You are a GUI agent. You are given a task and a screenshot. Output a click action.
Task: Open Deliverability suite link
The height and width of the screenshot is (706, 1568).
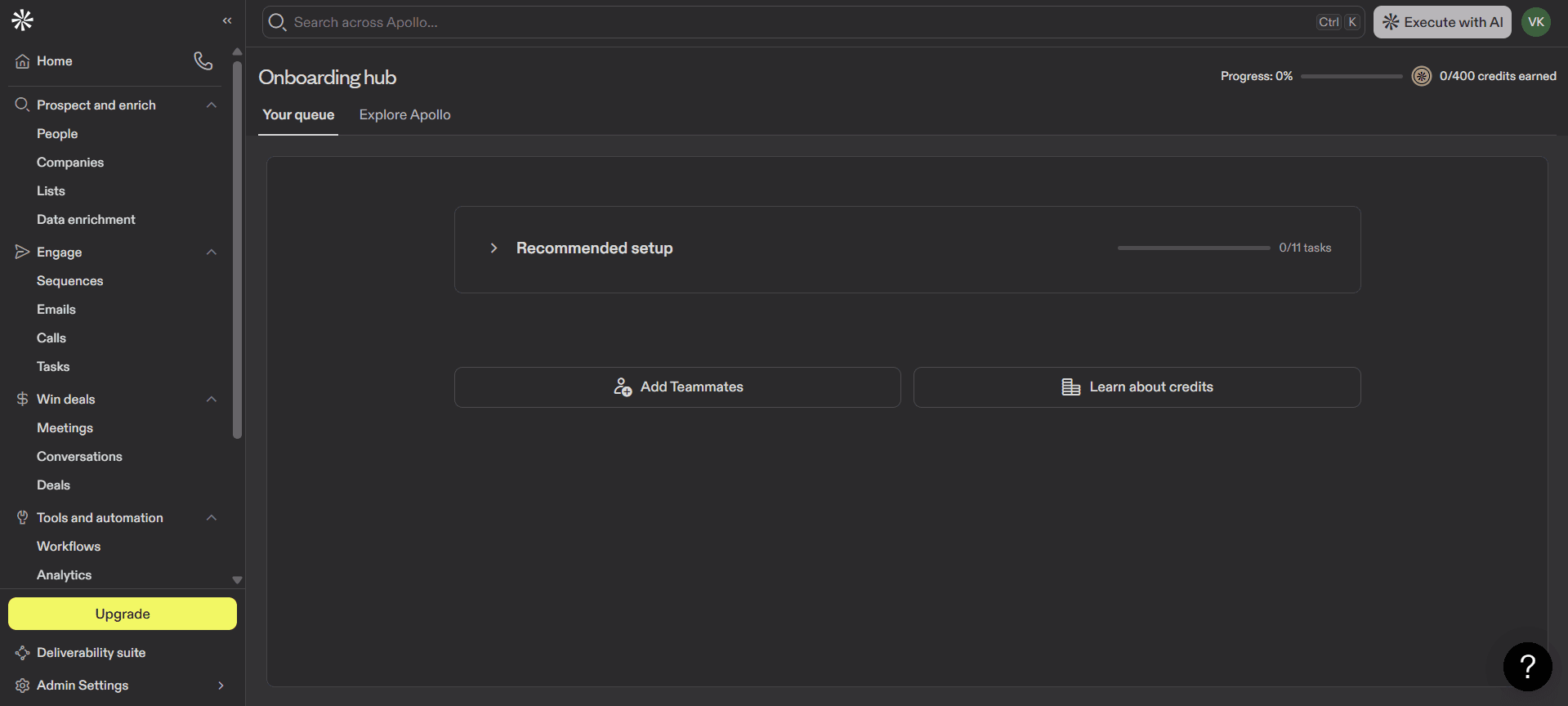pyautogui.click(x=91, y=652)
